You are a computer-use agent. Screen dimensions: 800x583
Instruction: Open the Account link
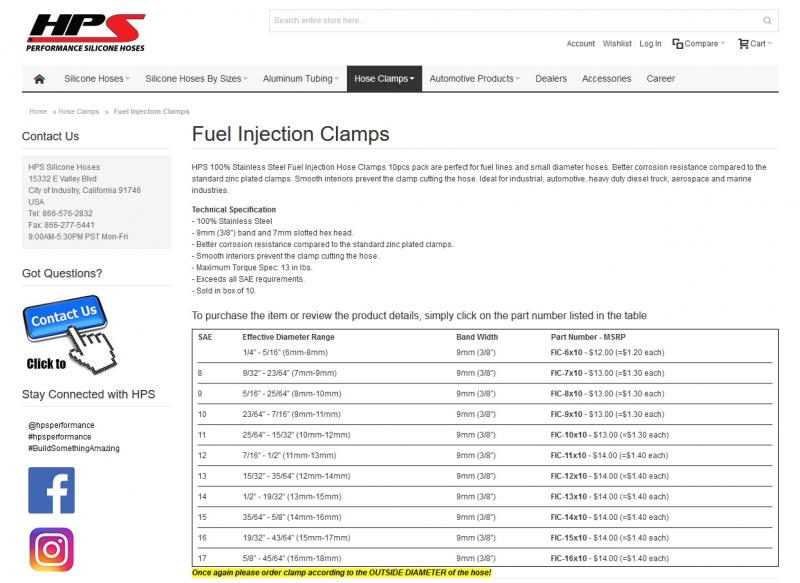point(581,44)
